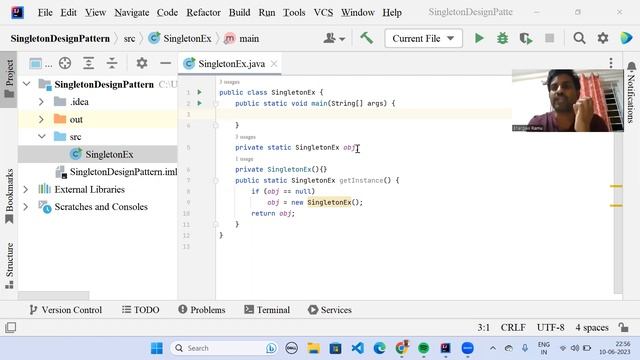
Task: Toggle the Notifications side panel
Action: click(x=631, y=92)
